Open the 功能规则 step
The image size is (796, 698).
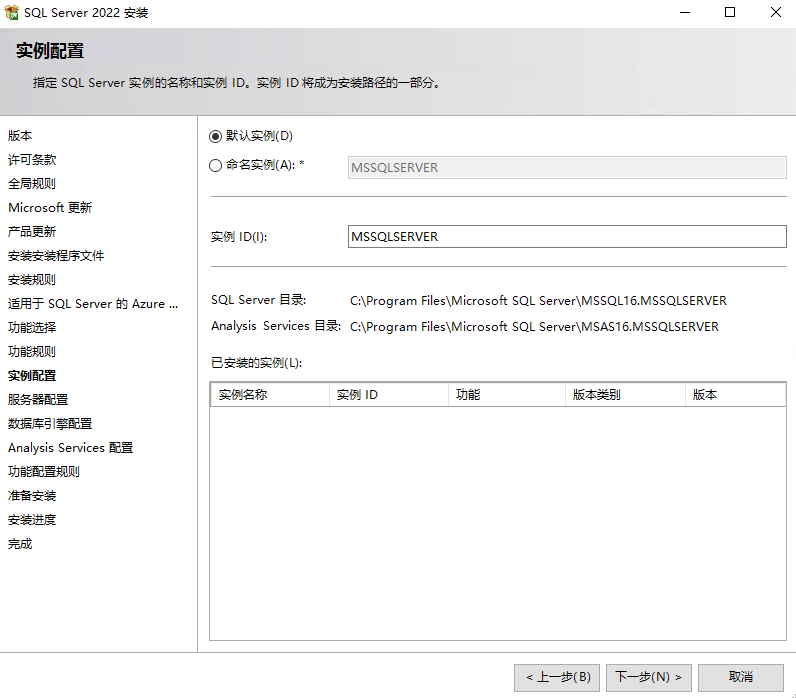tap(32, 351)
